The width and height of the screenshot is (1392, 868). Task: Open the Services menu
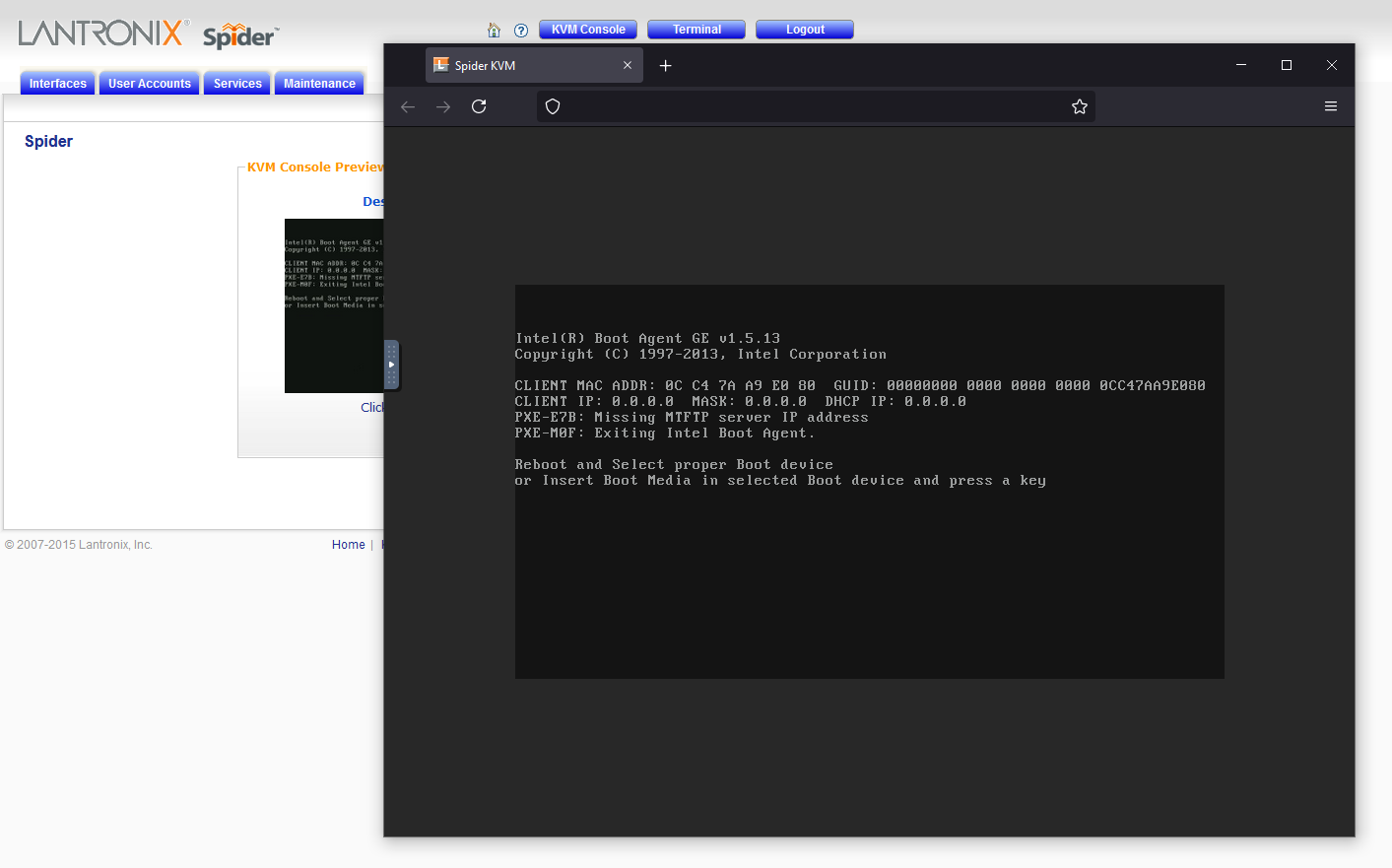[x=237, y=84]
